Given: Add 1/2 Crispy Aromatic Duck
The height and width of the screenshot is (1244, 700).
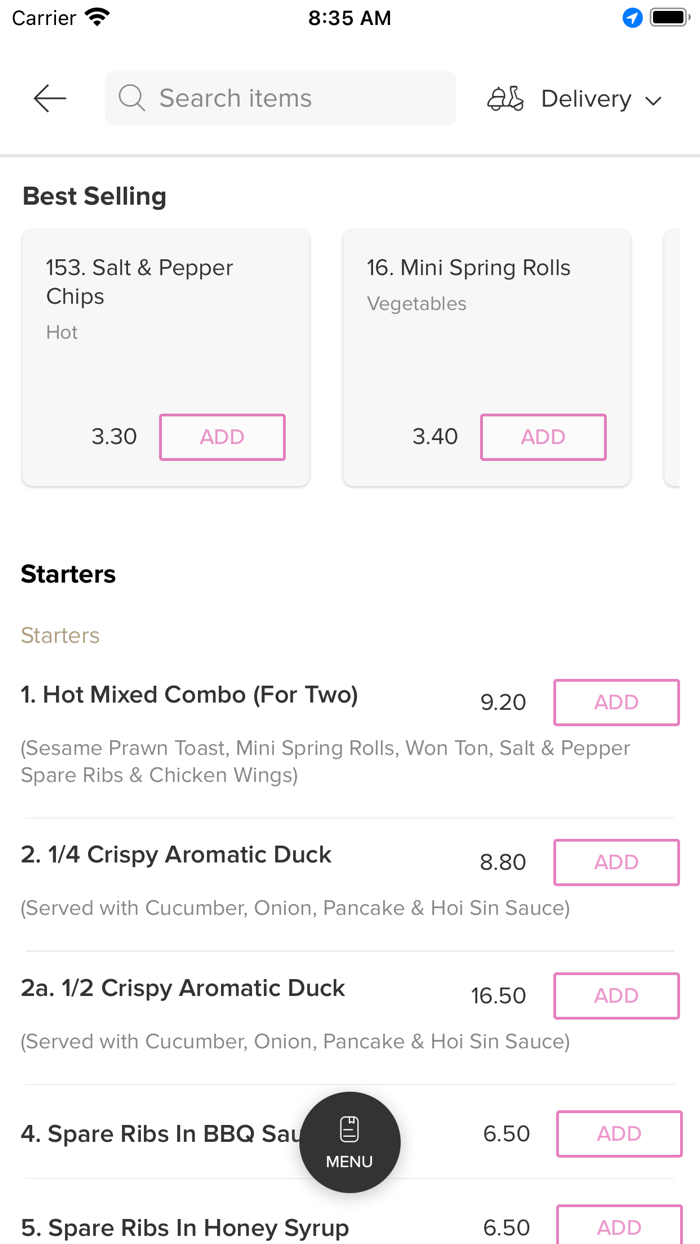Looking at the screenshot, I should point(616,996).
